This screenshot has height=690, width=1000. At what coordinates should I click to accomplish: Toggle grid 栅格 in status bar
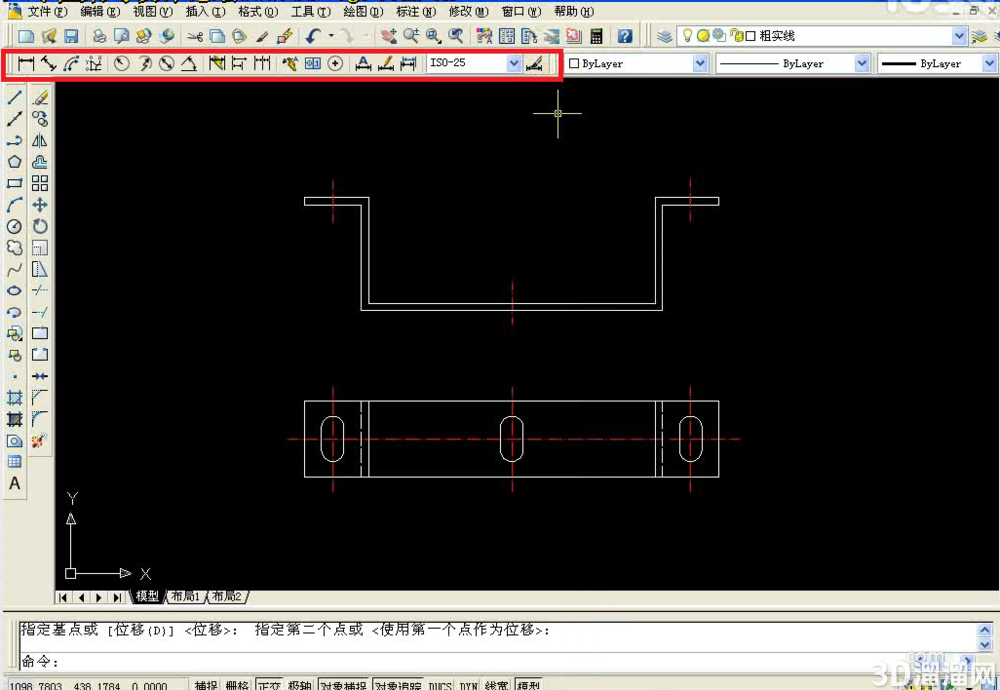click(x=237, y=685)
